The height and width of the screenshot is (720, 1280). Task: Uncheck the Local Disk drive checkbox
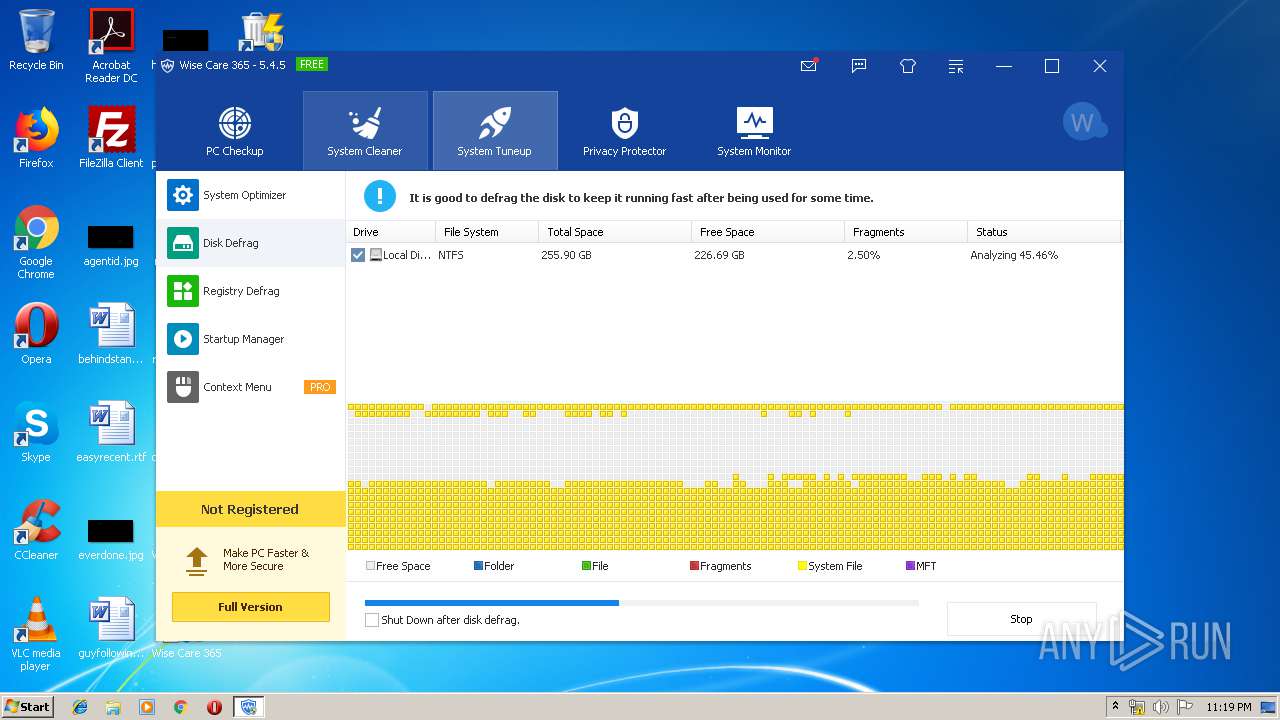point(358,255)
